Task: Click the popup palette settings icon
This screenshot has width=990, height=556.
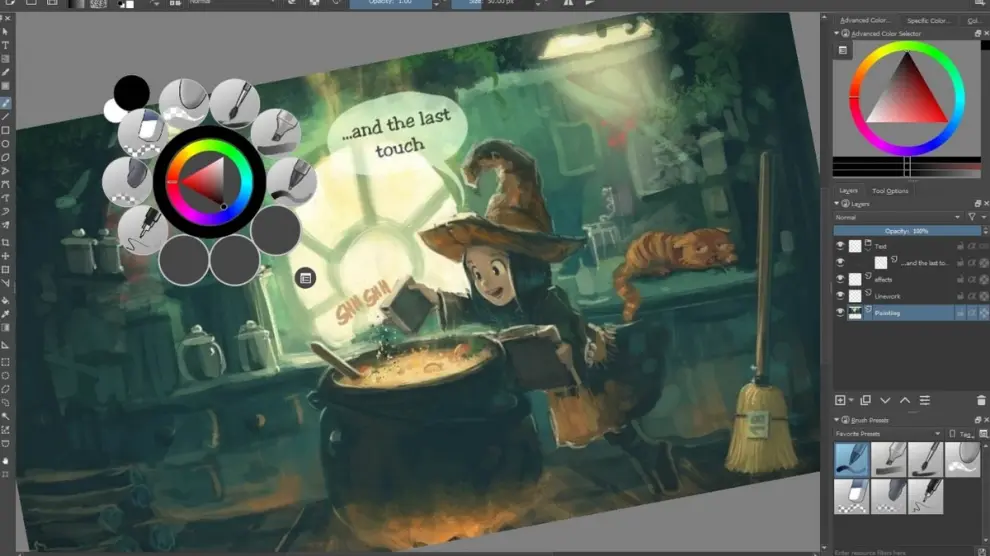Action: (x=306, y=278)
